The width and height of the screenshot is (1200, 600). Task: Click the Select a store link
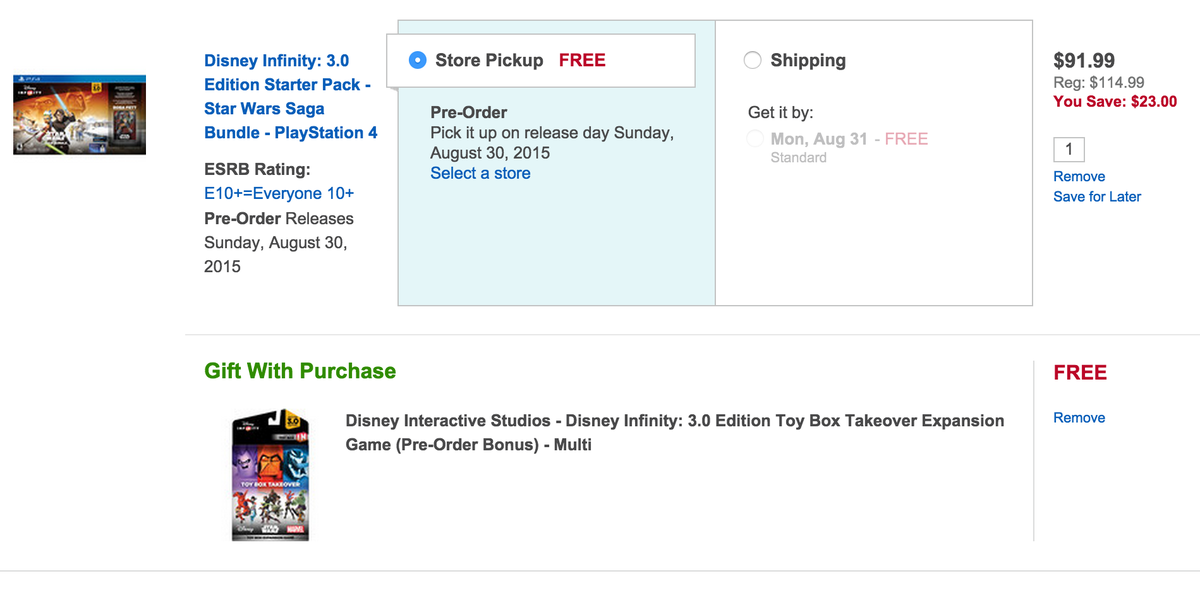[x=480, y=173]
